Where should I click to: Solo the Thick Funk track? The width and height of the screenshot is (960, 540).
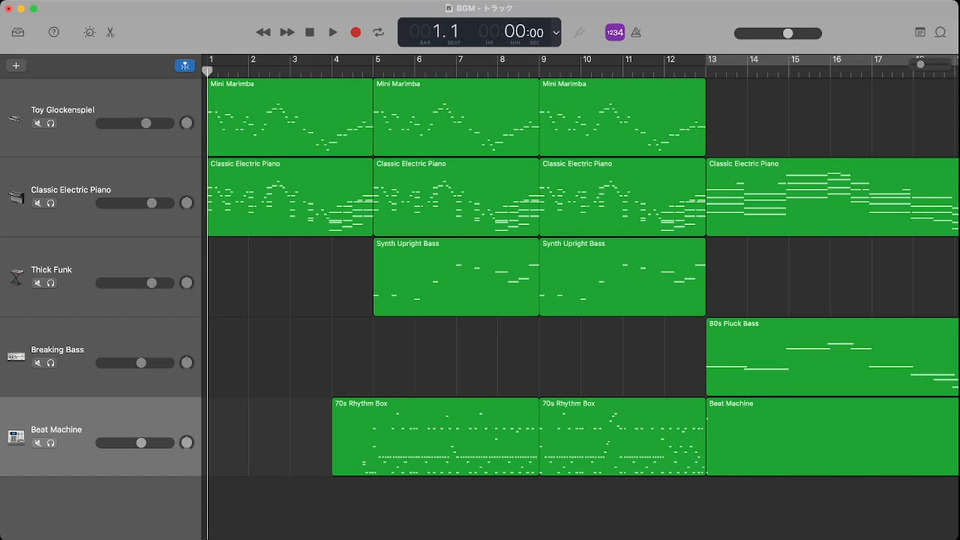point(51,283)
